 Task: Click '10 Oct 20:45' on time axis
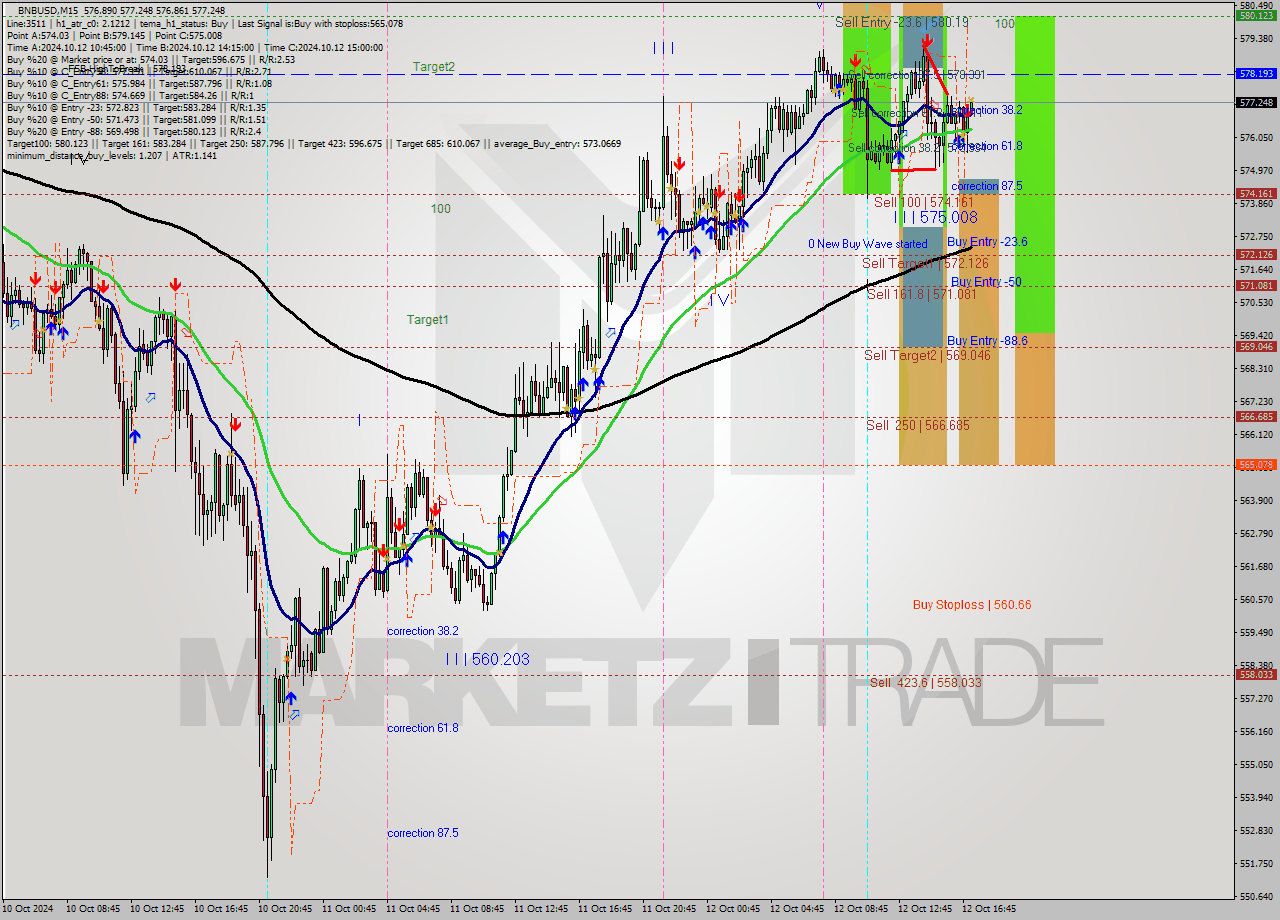point(284,909)
